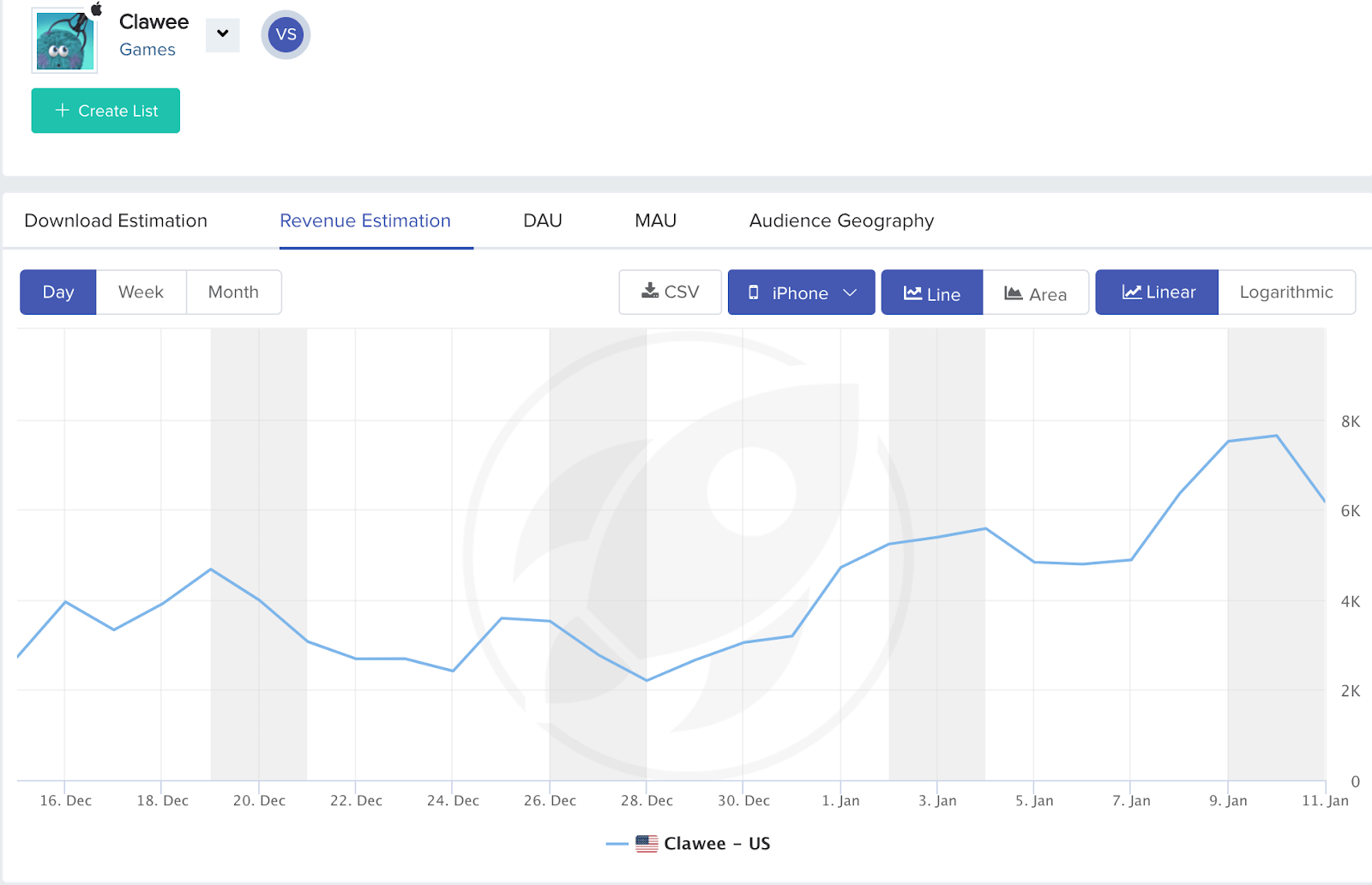Image resolution: width=1372 pixels, height=885 pixels.
Task: Select Month granularity
Action: point(233,292)
